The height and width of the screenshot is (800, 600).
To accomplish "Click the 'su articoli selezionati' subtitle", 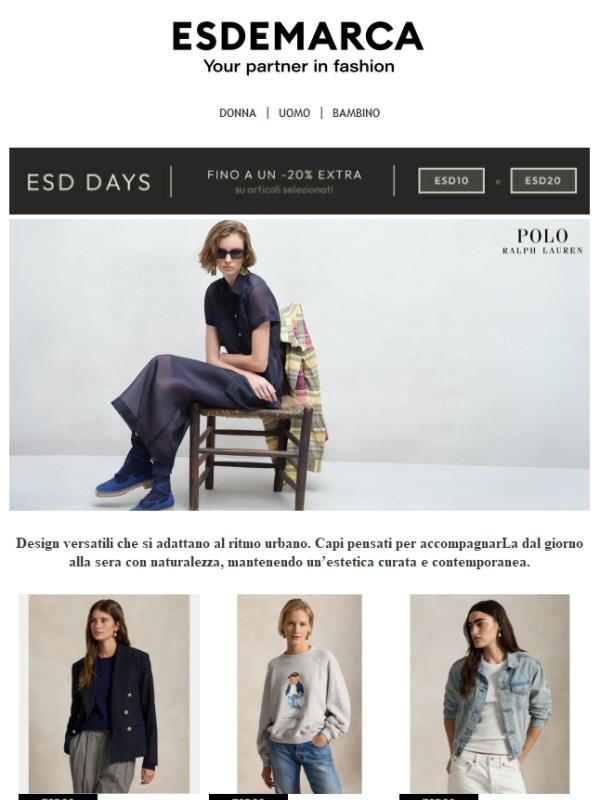I will [284, 189].
